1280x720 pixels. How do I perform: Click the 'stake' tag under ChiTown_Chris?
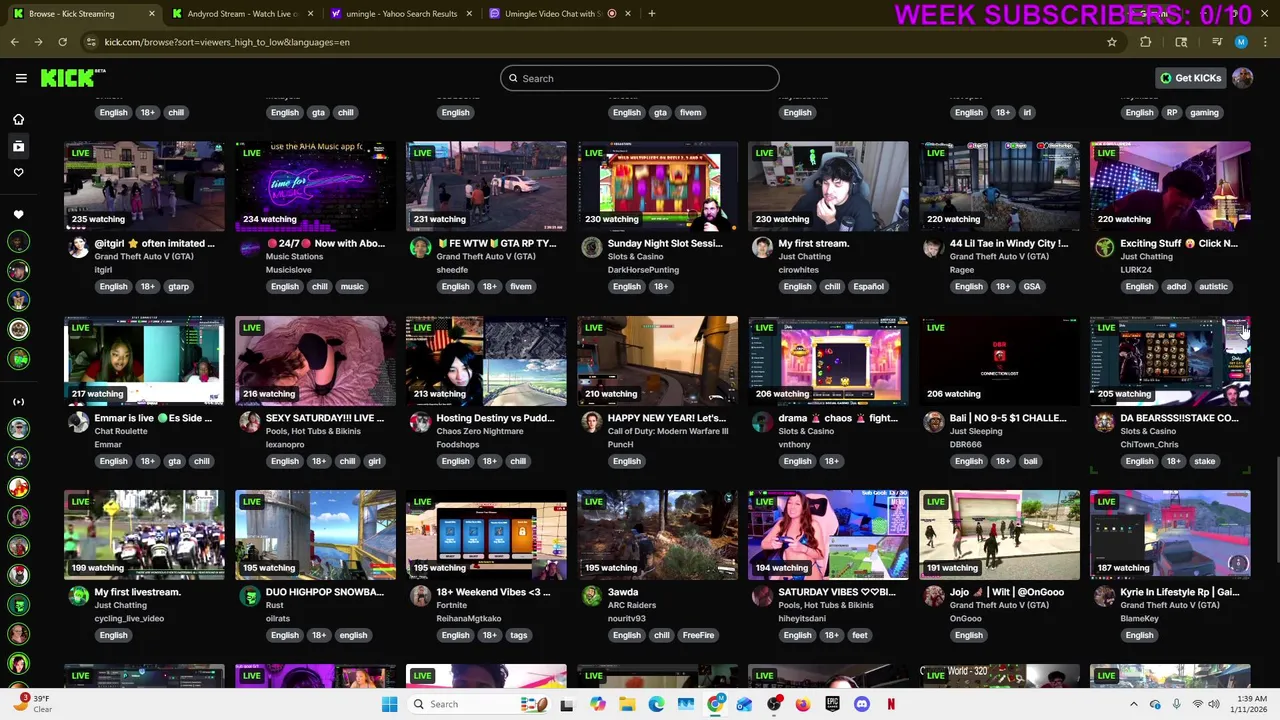point(1204,461)
